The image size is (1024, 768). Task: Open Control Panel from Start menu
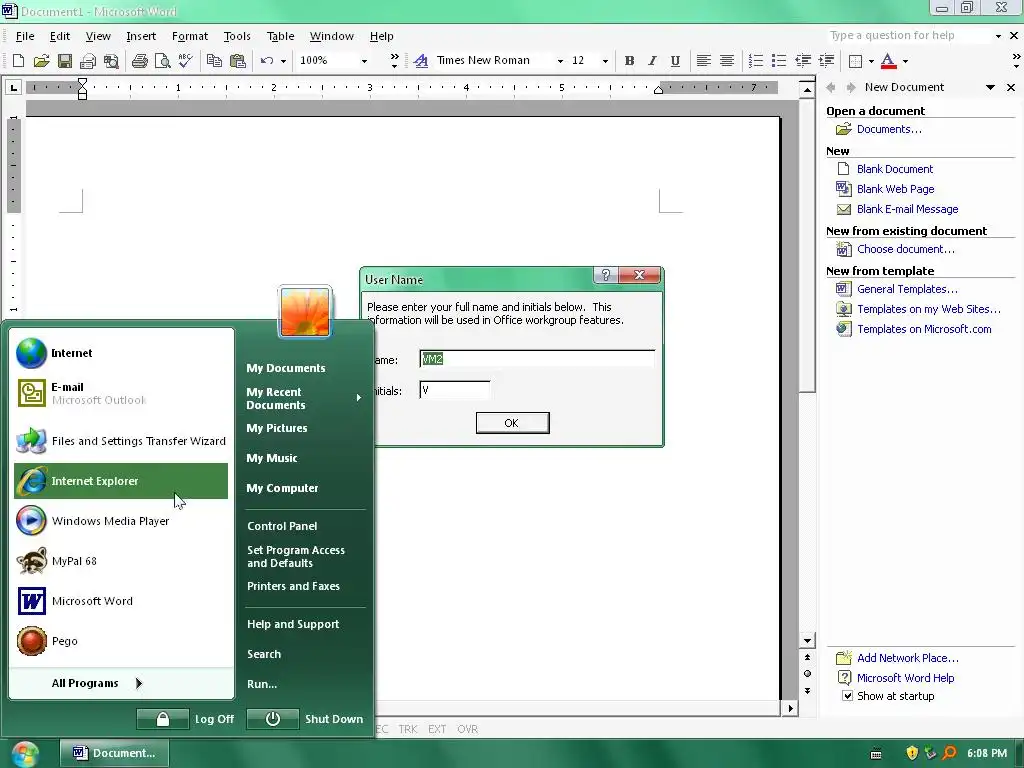tap(282, 526)
